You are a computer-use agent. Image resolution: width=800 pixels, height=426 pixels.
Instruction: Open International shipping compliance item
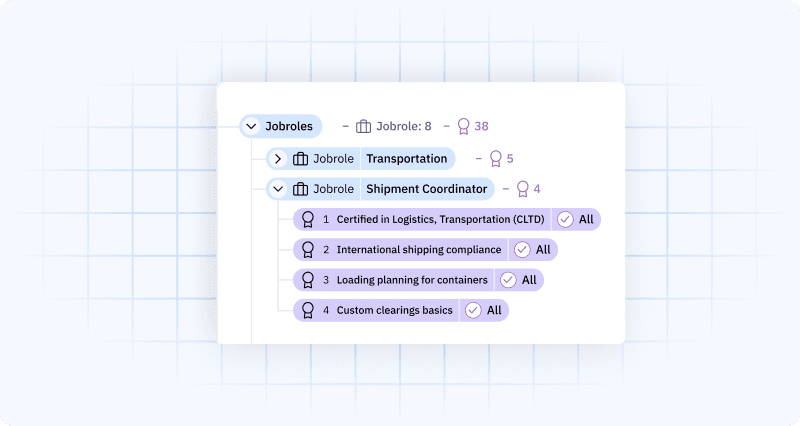[418, 250]
